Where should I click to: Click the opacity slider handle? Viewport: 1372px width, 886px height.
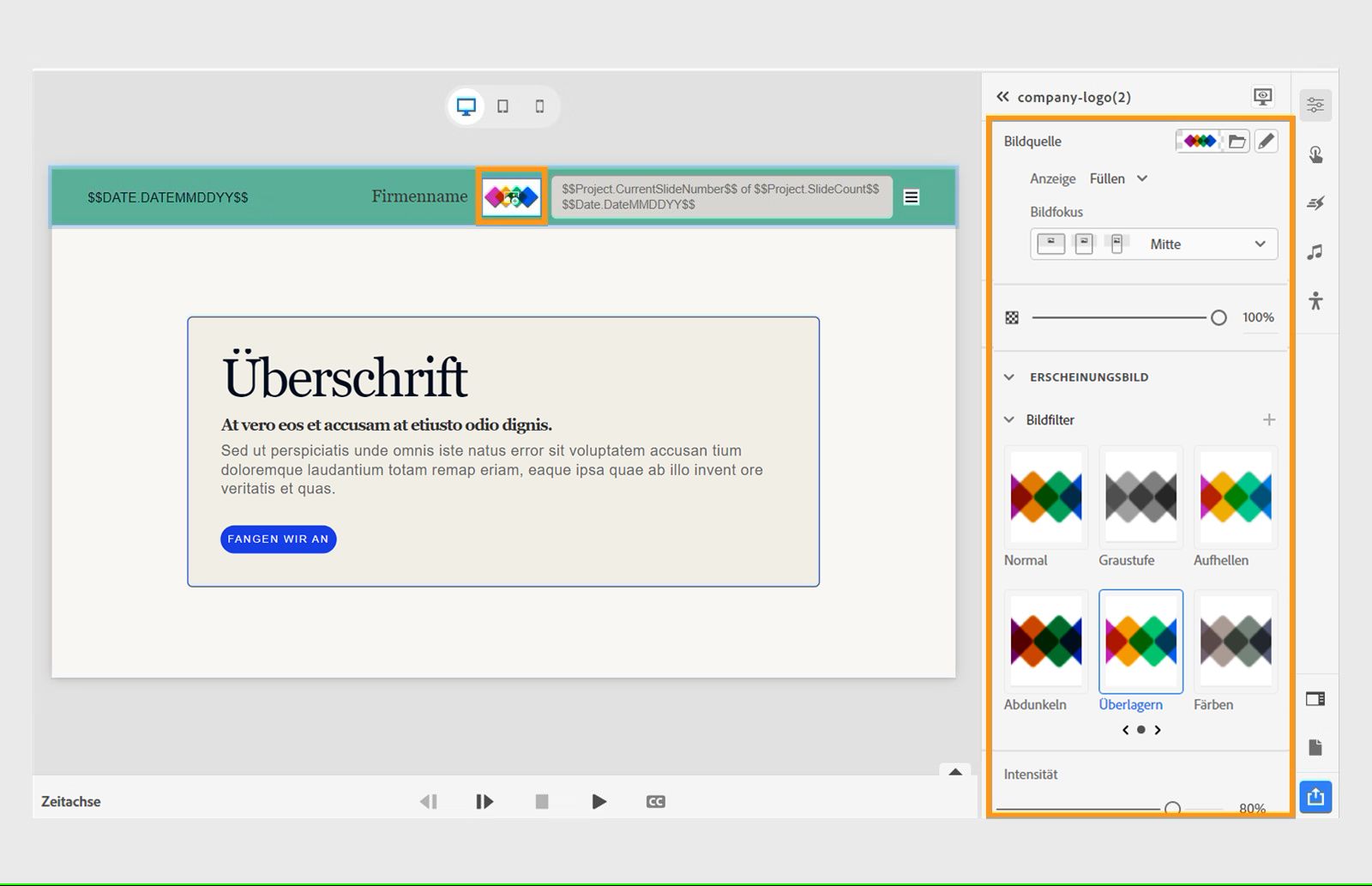[x=1219, y=317]
